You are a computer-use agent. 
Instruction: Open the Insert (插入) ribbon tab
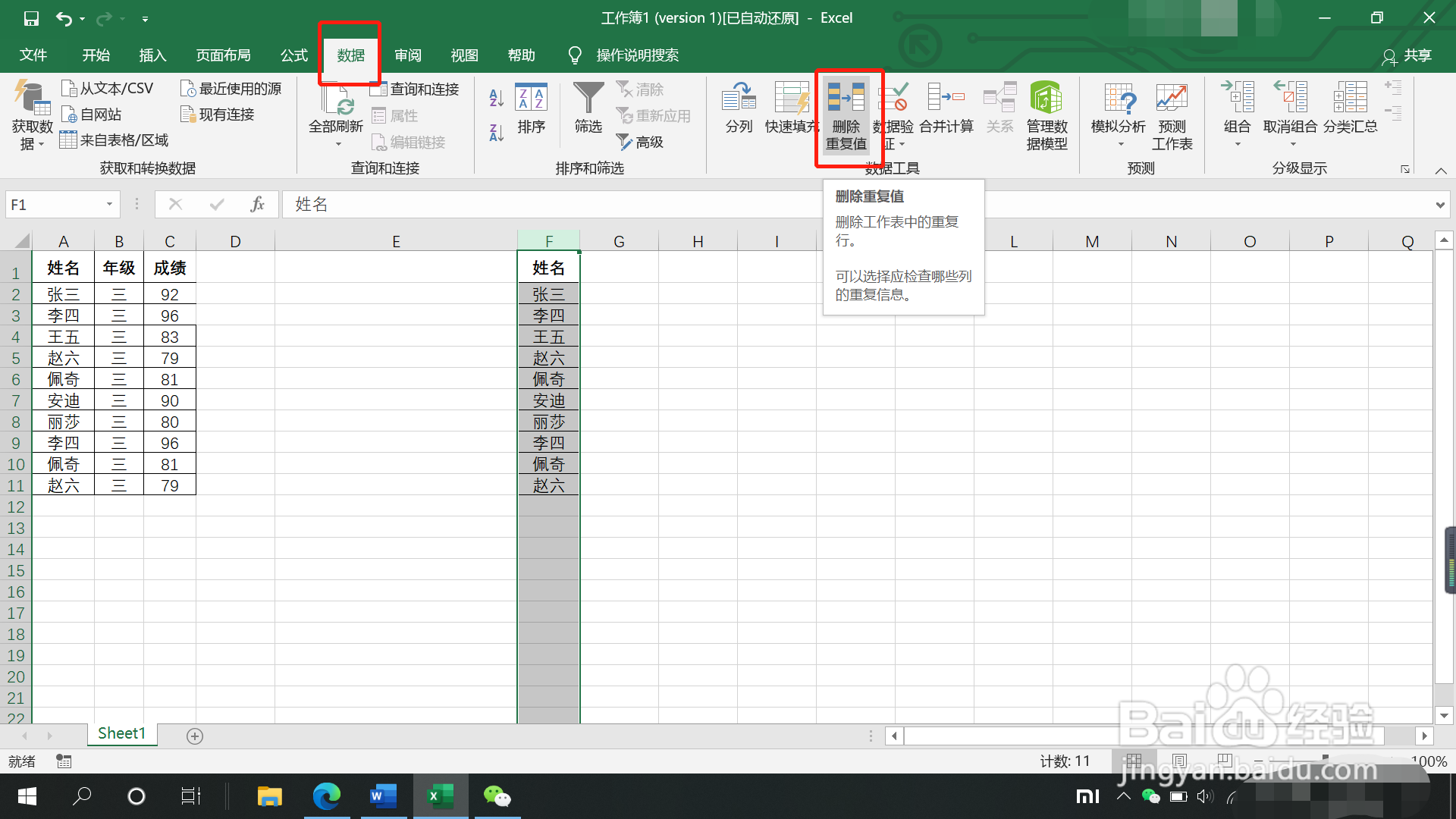152,55
